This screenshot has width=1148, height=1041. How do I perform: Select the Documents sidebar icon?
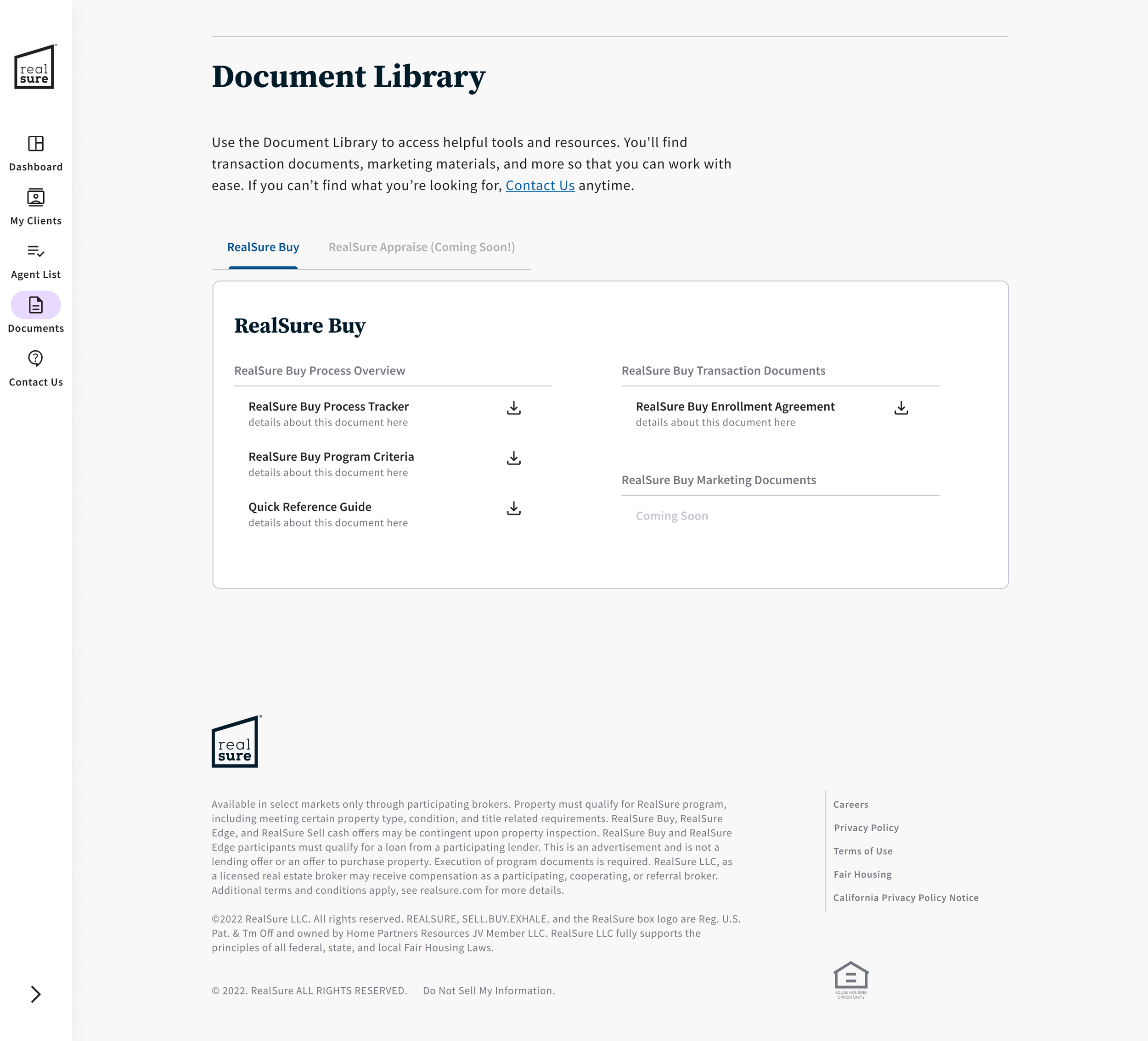pos(35,305)
